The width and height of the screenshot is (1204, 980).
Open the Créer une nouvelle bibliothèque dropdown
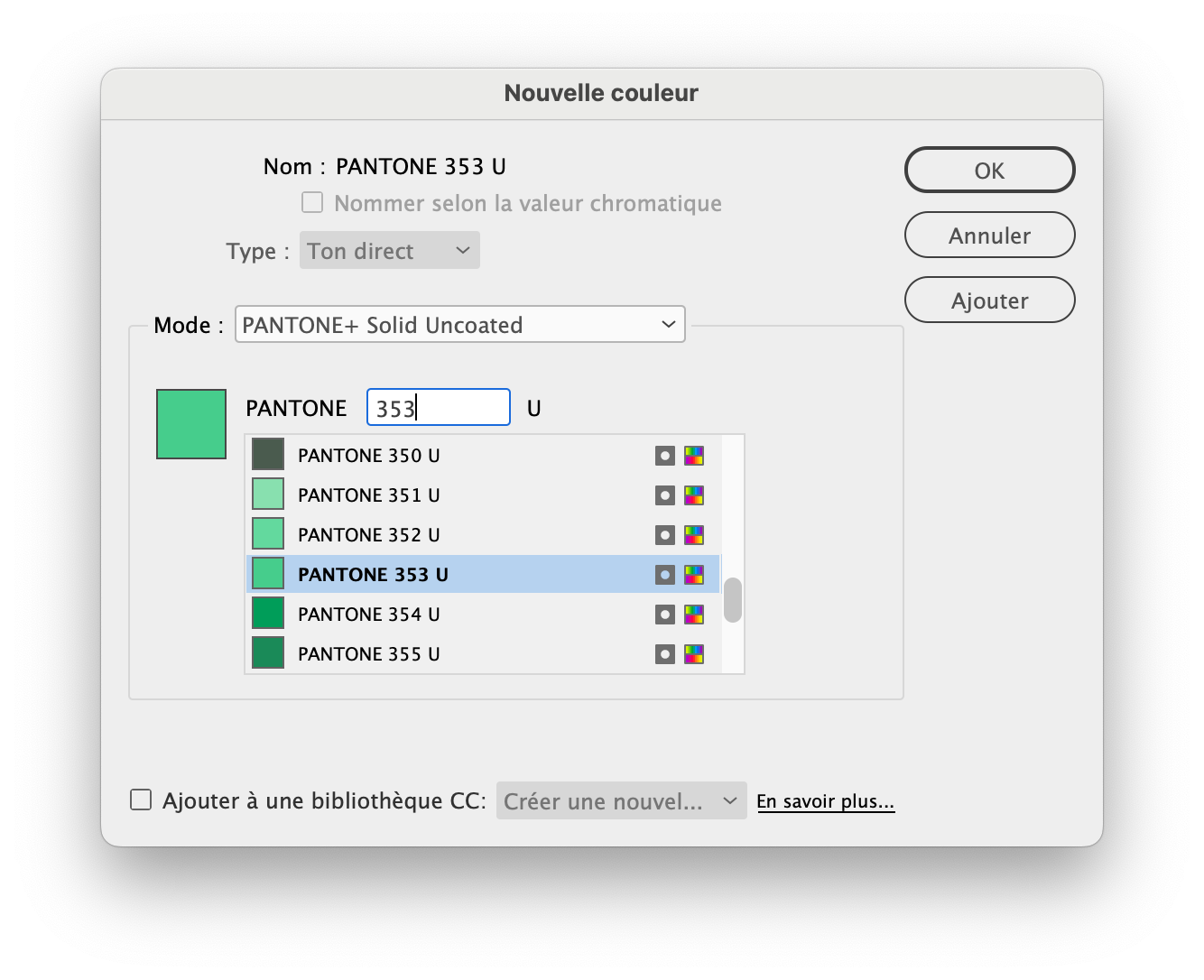pyautogui.click(x=621, y=800)
